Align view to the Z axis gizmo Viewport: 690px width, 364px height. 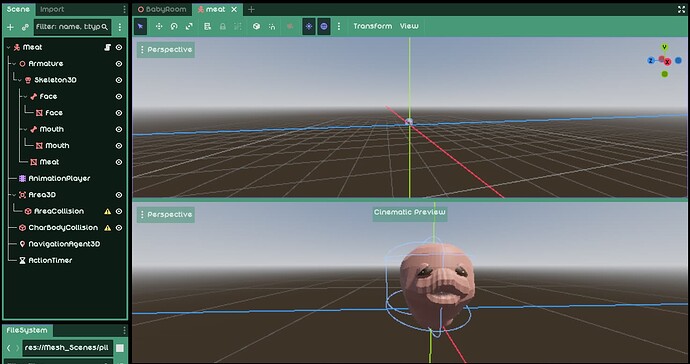click(x=651, y=60)
